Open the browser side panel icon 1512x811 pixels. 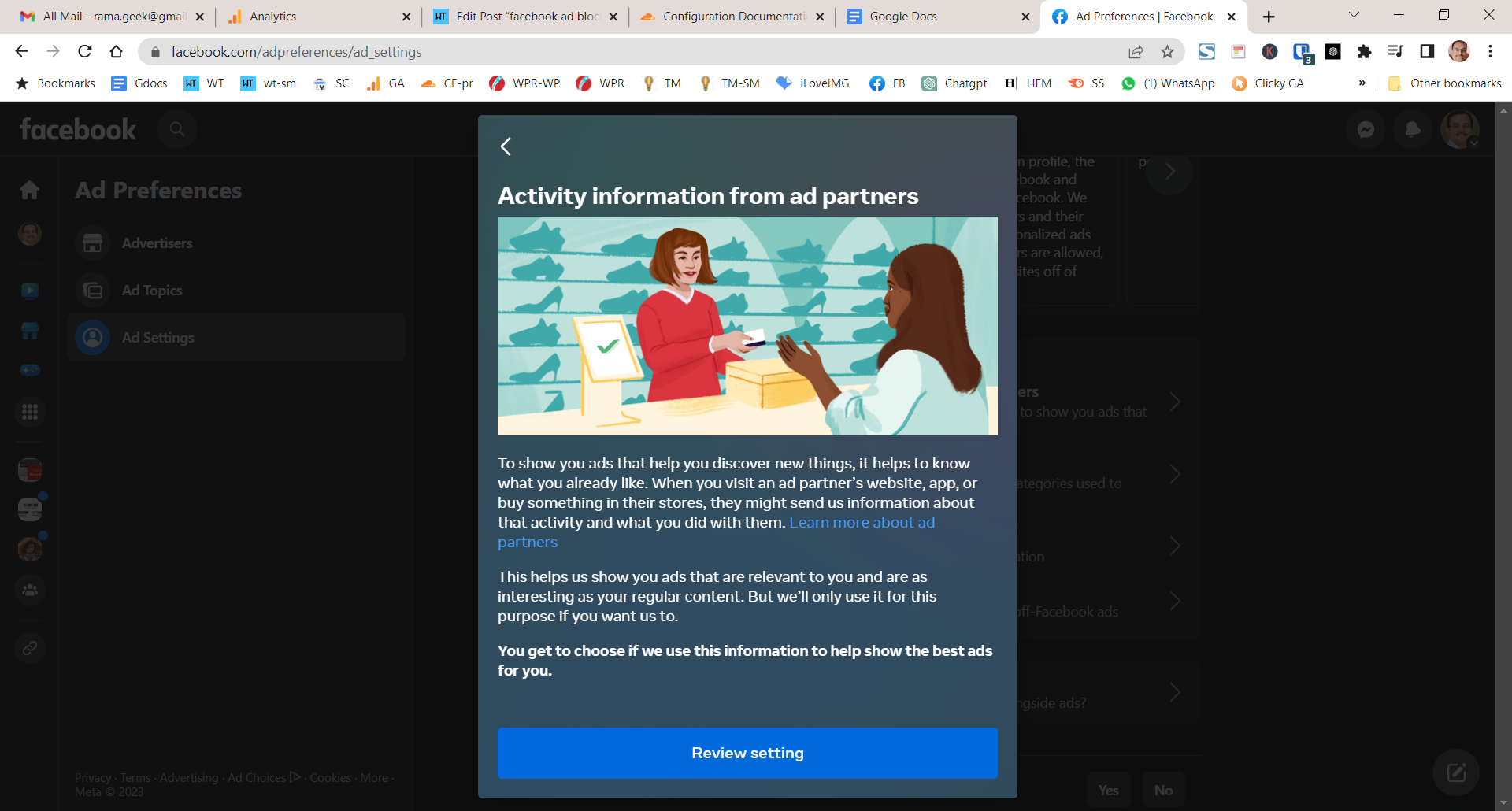[1427, 52]
